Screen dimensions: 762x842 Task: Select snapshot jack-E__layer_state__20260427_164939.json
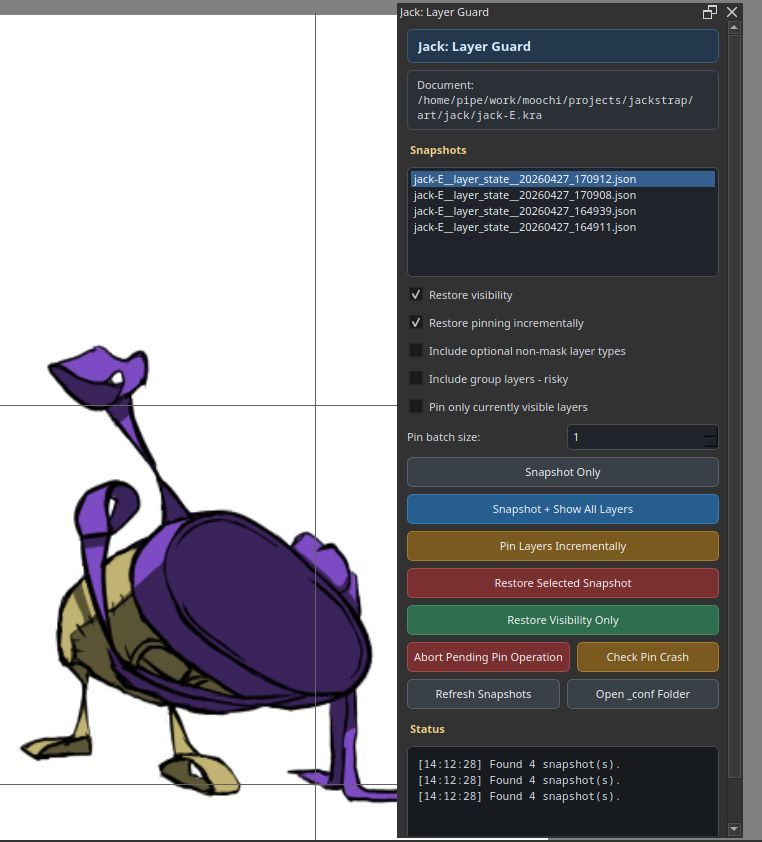coord(563,211)
